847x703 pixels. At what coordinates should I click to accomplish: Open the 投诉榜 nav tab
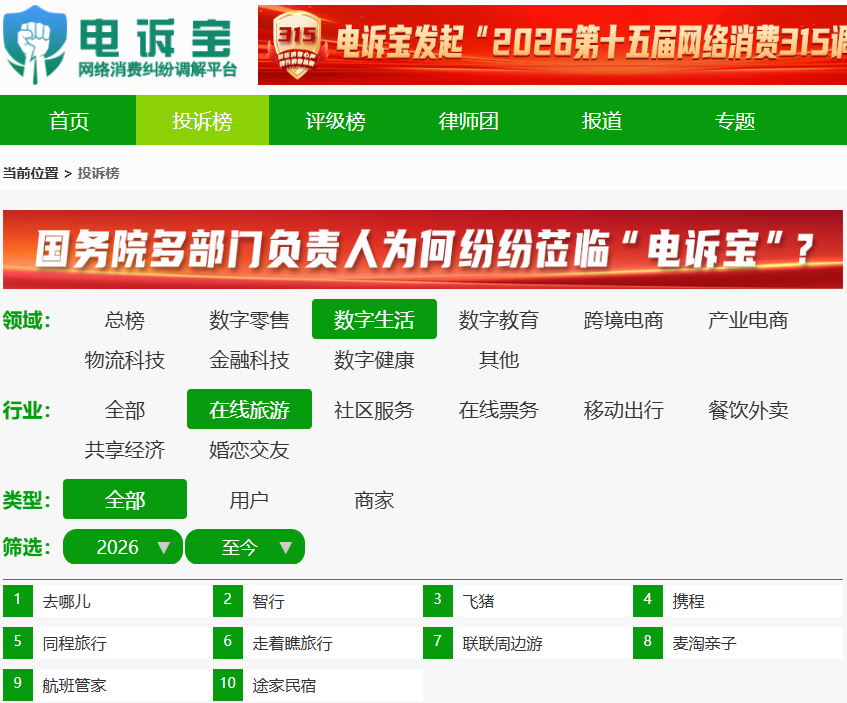202,120
